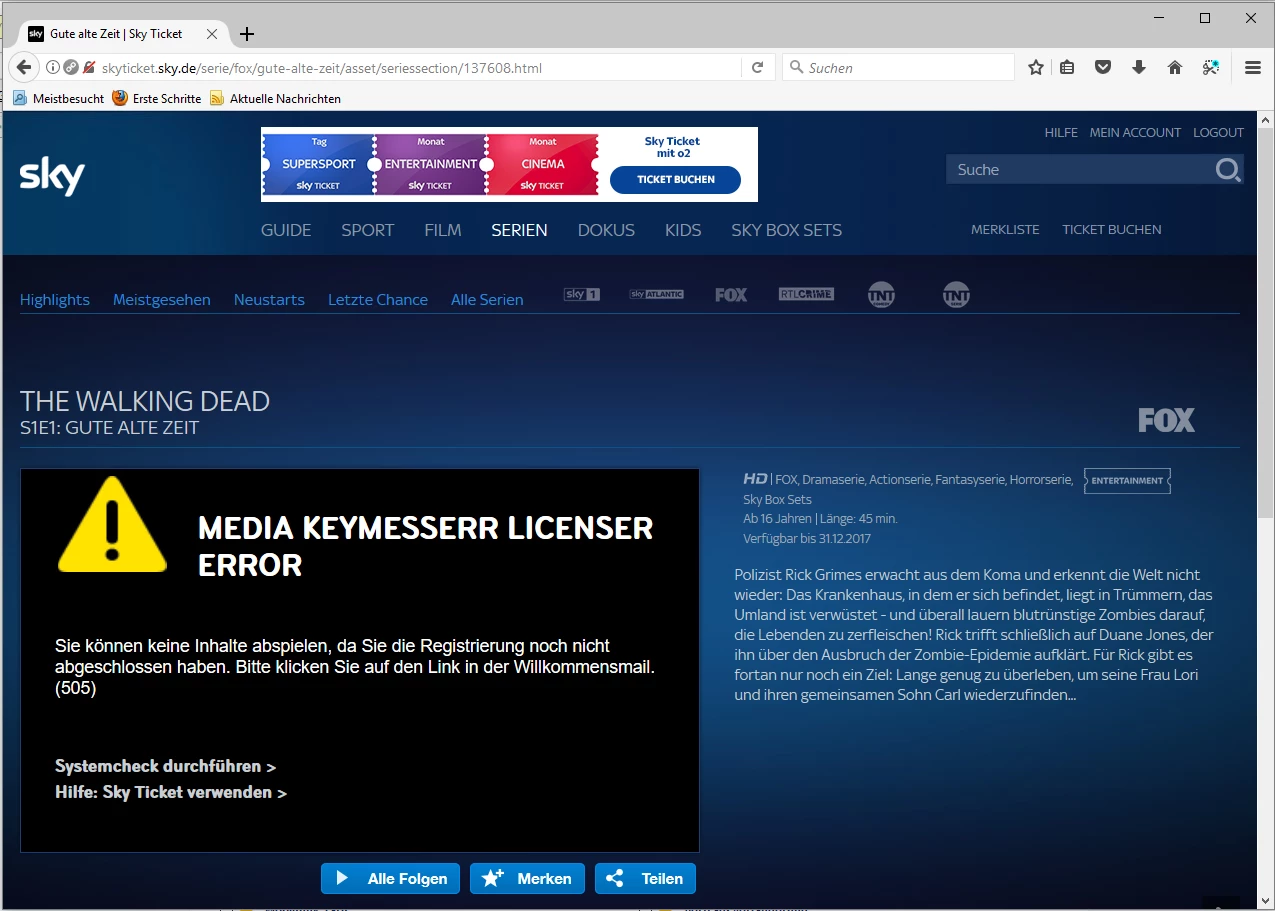Viewport: 1275px width, 911px height.
Task: Click the Supersport ticket in banner
Action: [318, 164]
